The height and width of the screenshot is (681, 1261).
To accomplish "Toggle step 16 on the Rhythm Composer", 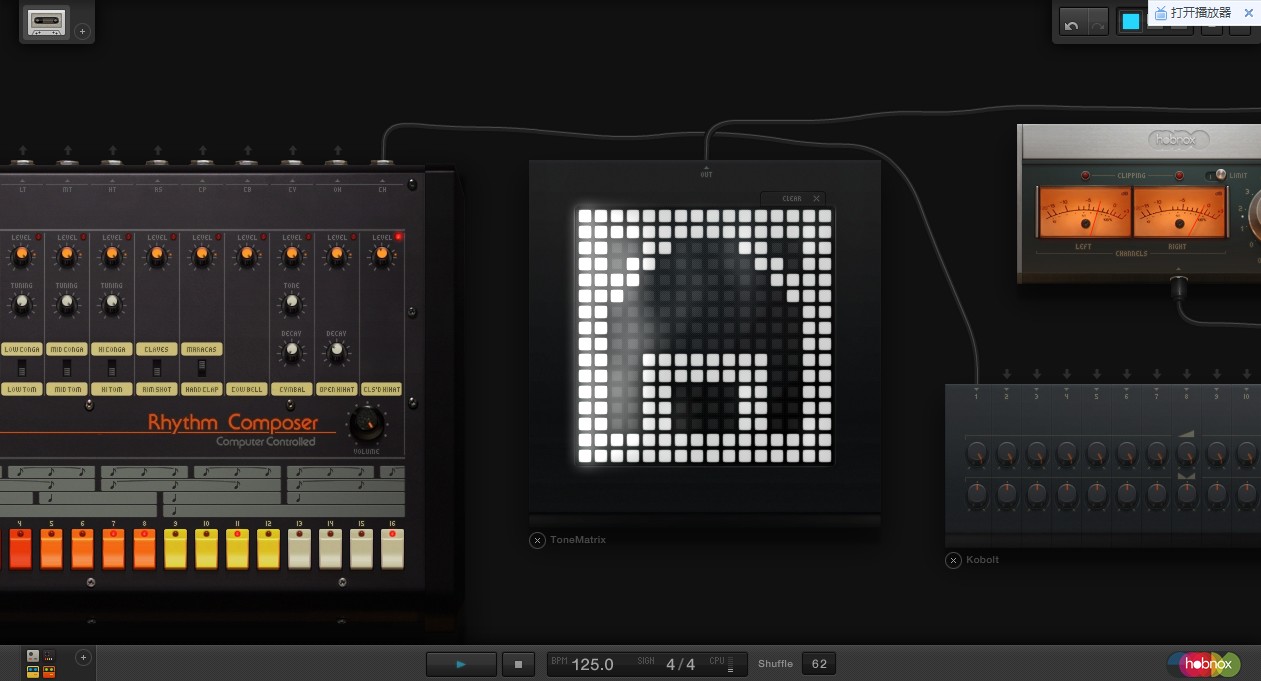I will coord(392,549).
